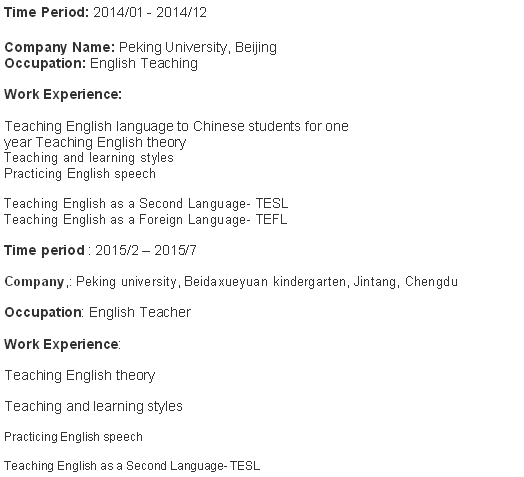The image size is (524, 477).
Task: Click the last 'Practicing English speech' line
Action: click(x=74, y=437)
